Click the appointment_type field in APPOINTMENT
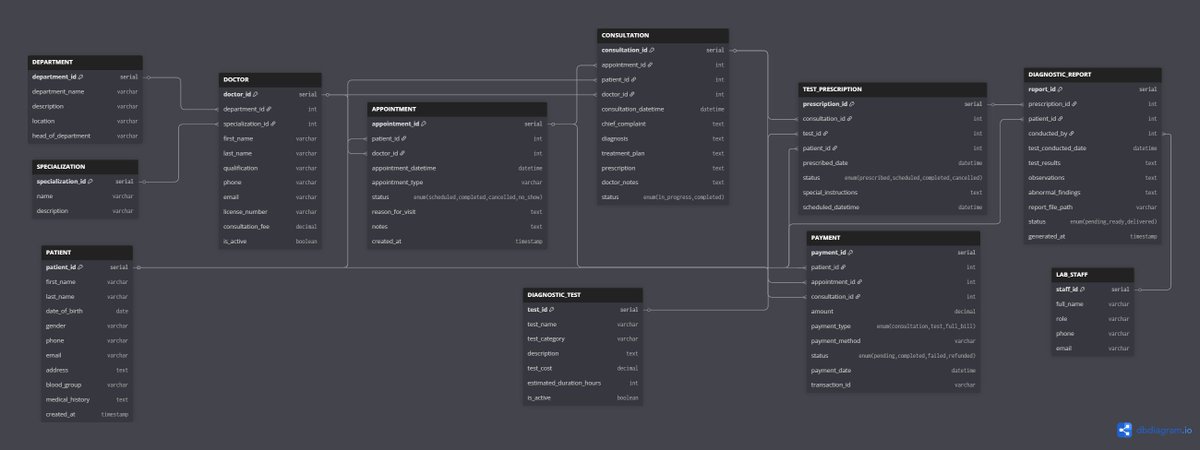This screenshot has width=1200, height=450. tap(457, 183)
